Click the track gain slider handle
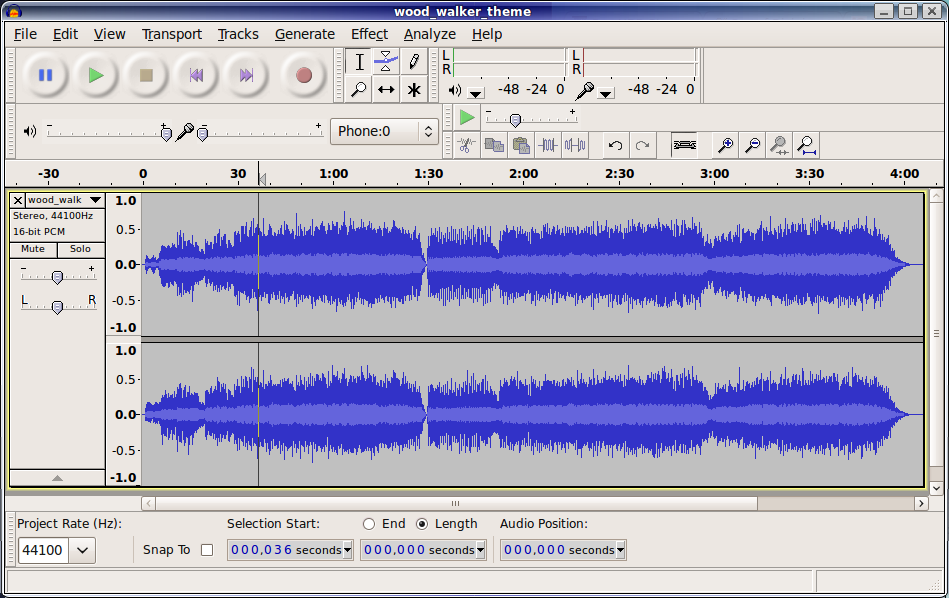The height and width of the screenshot is (598, 949). [x=57, y=277]
